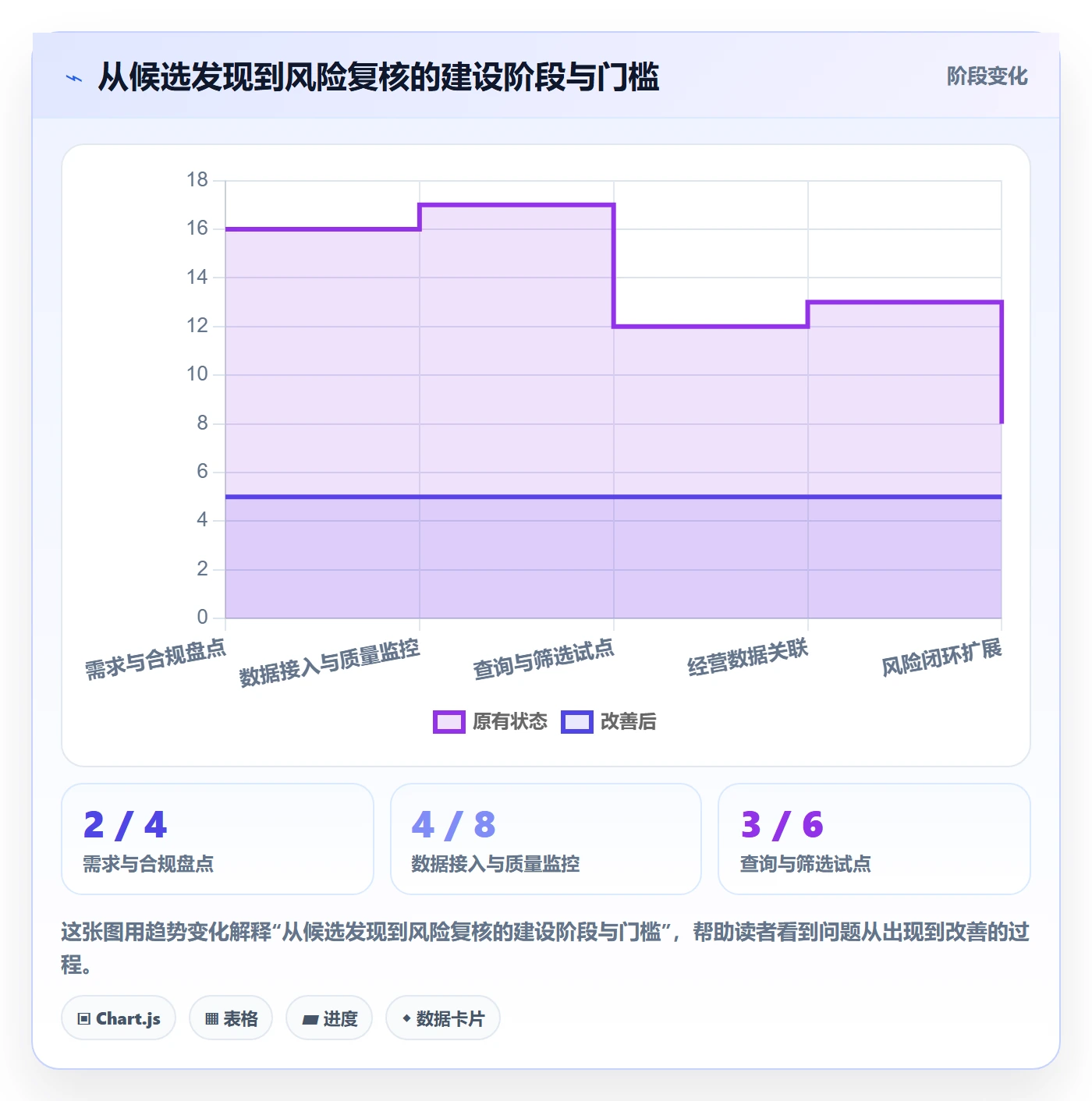1092x1101 pixels.
Task: Click the 原有状态 legend label
Action: click(510, 722)
